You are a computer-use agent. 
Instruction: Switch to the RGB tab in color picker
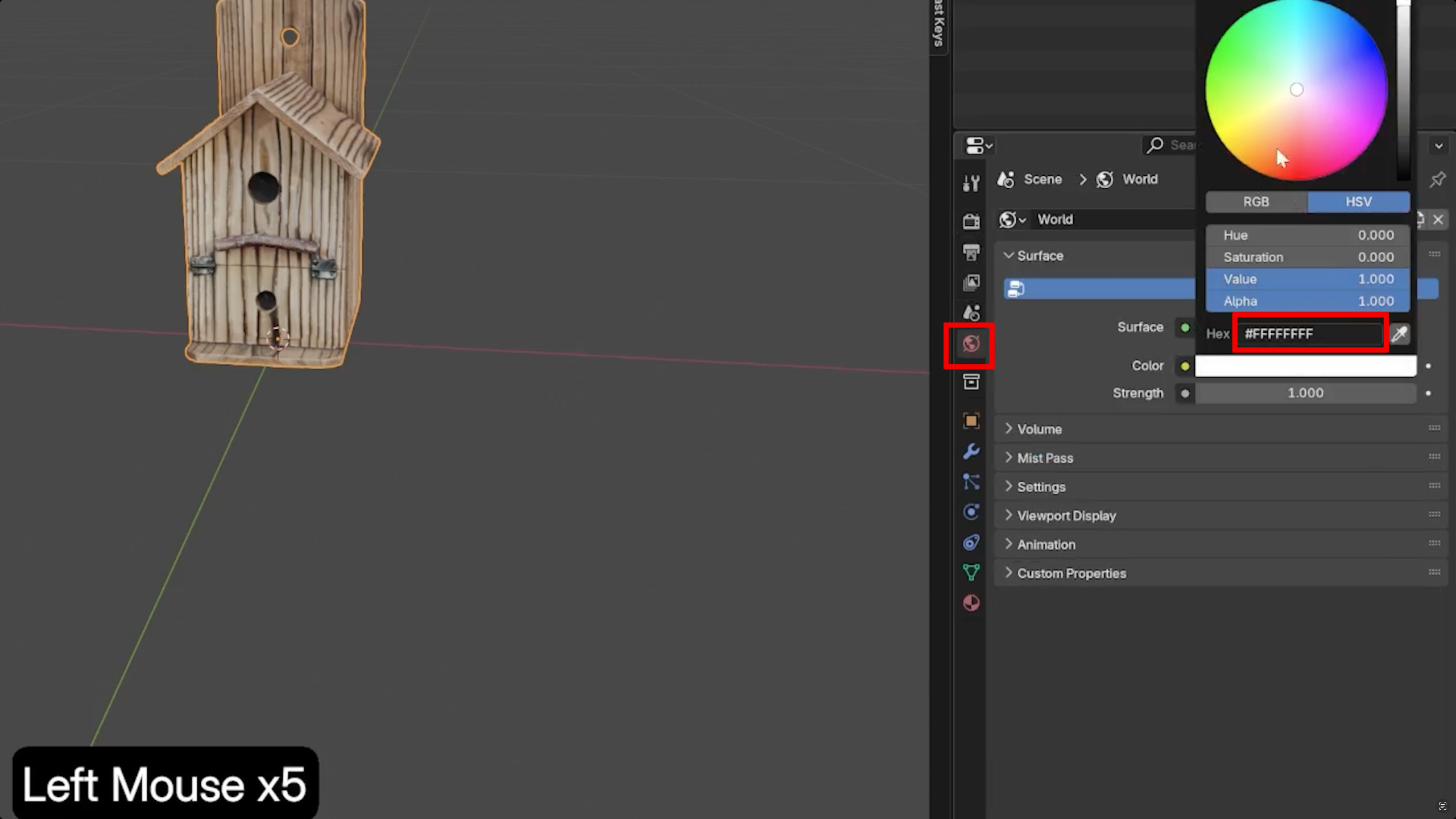(x=1256, y=202)
